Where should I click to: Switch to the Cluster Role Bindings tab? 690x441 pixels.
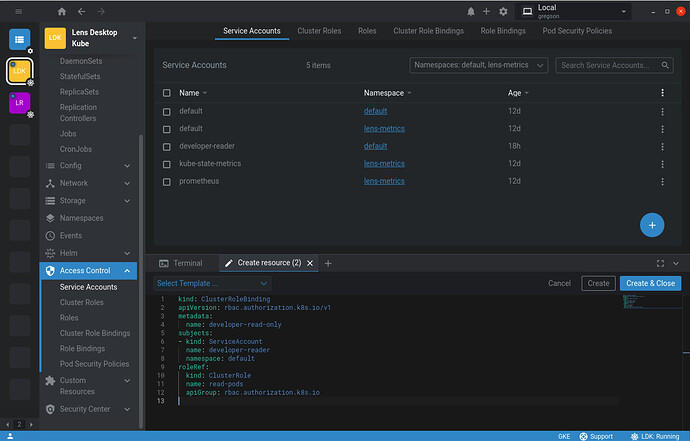(428, 31)
